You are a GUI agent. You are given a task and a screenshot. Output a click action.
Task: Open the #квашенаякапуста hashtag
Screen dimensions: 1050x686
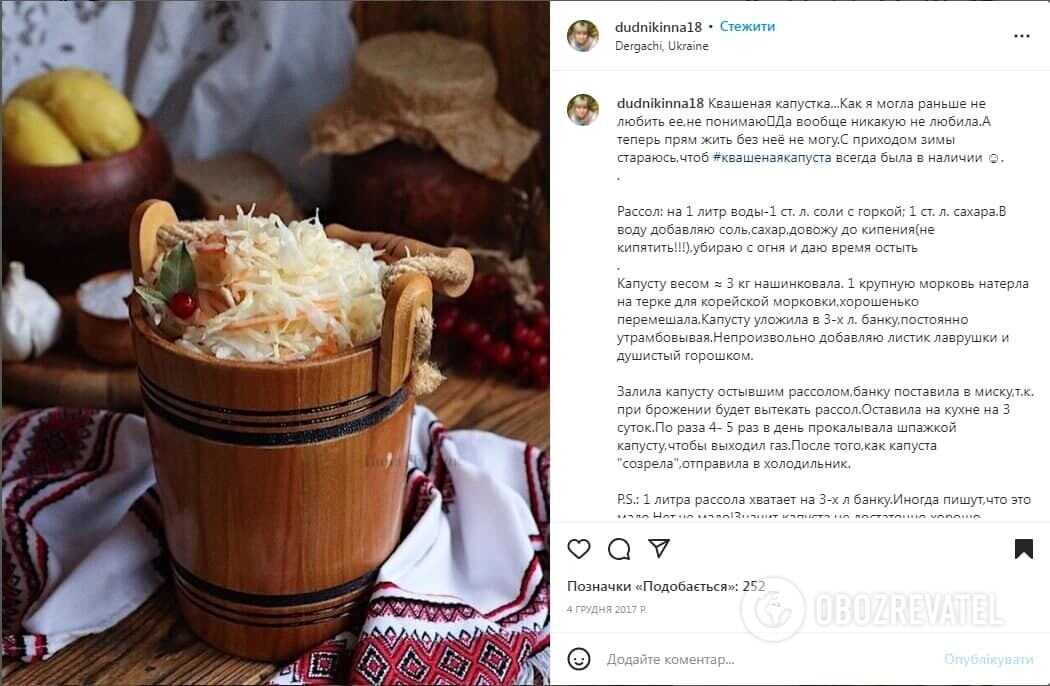(x=772, y=157)
